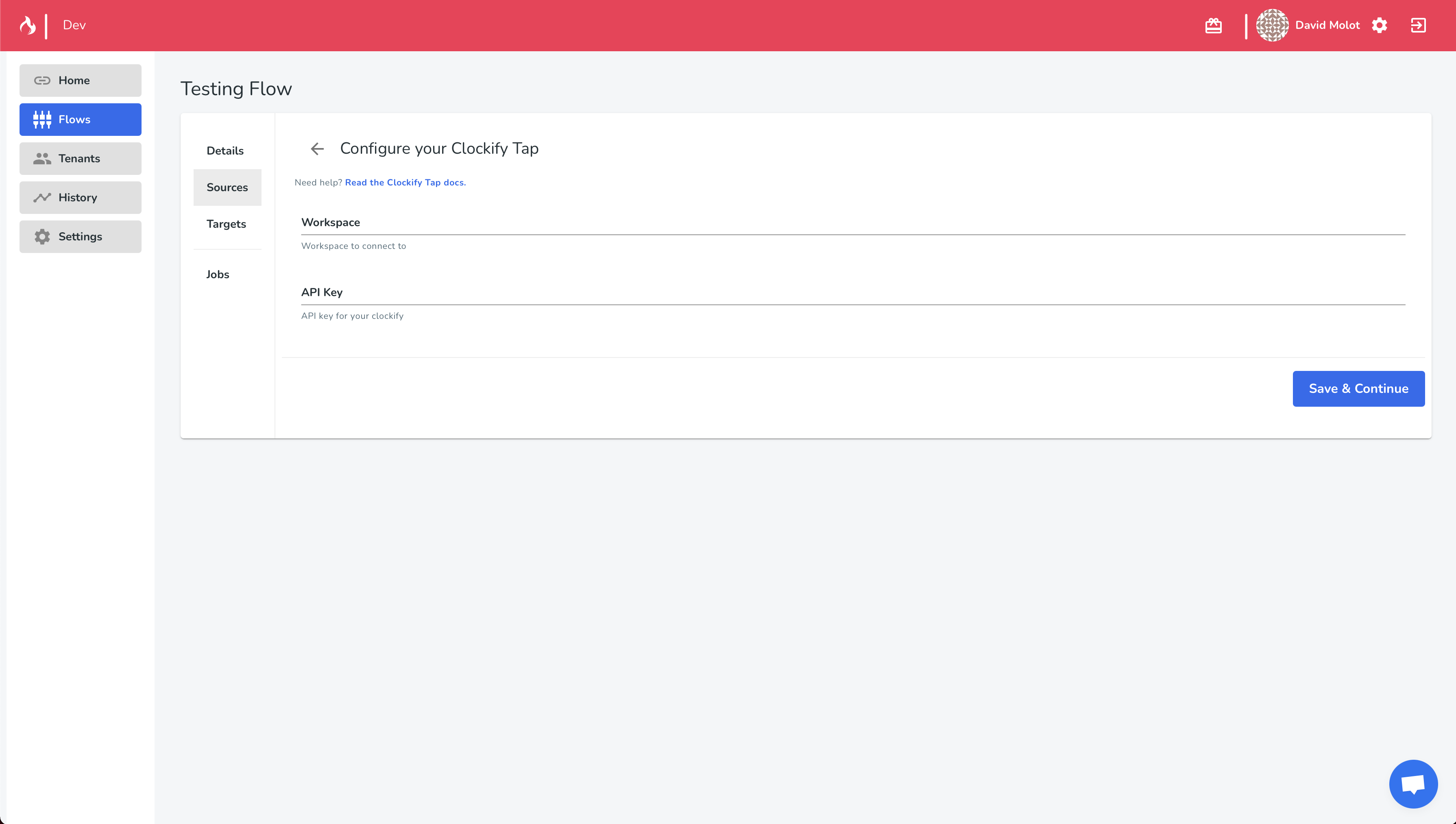
Task: Switch to the Targets tab
Action: tap(227, 224)
